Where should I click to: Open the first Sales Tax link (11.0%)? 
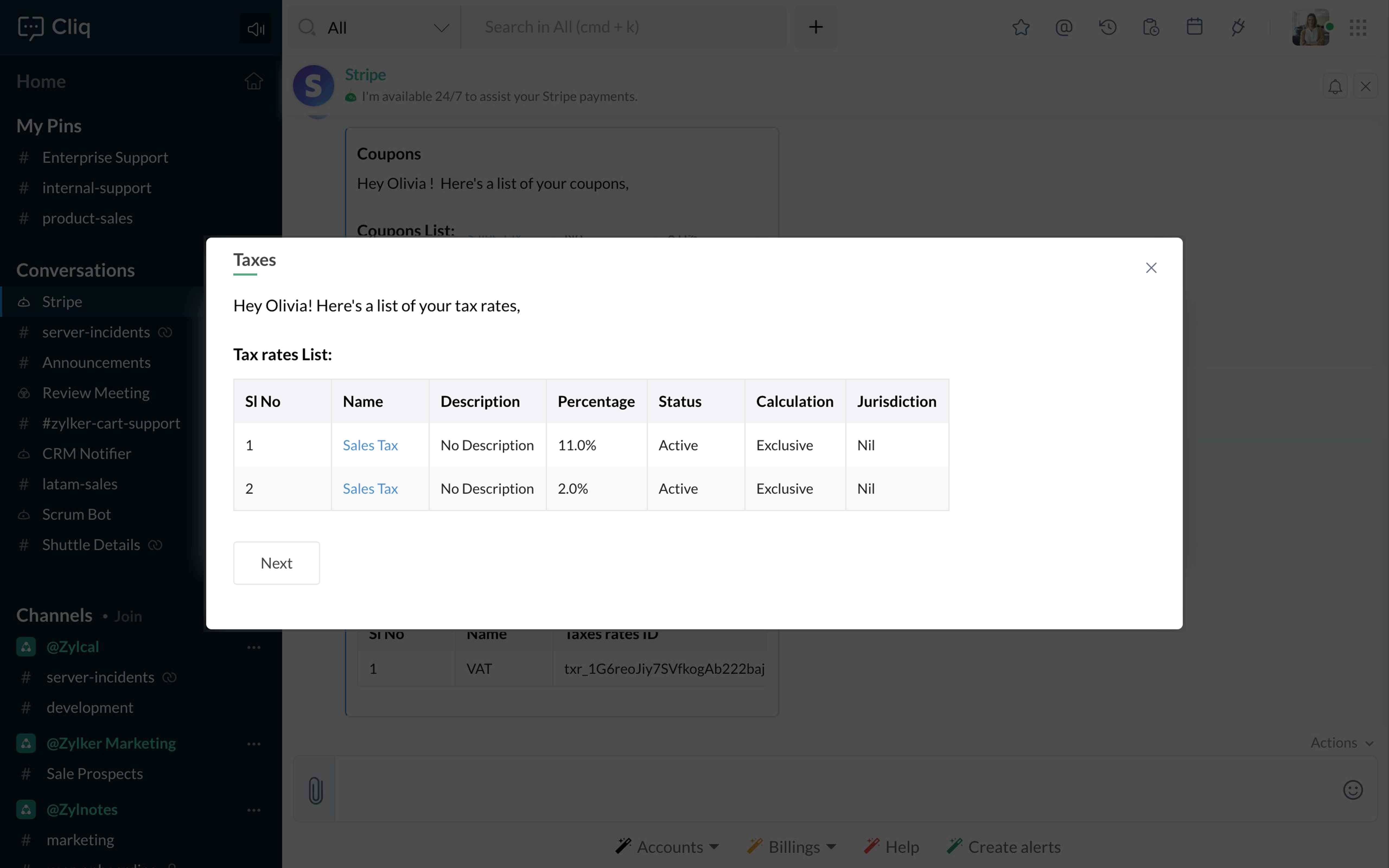[370, 445]
